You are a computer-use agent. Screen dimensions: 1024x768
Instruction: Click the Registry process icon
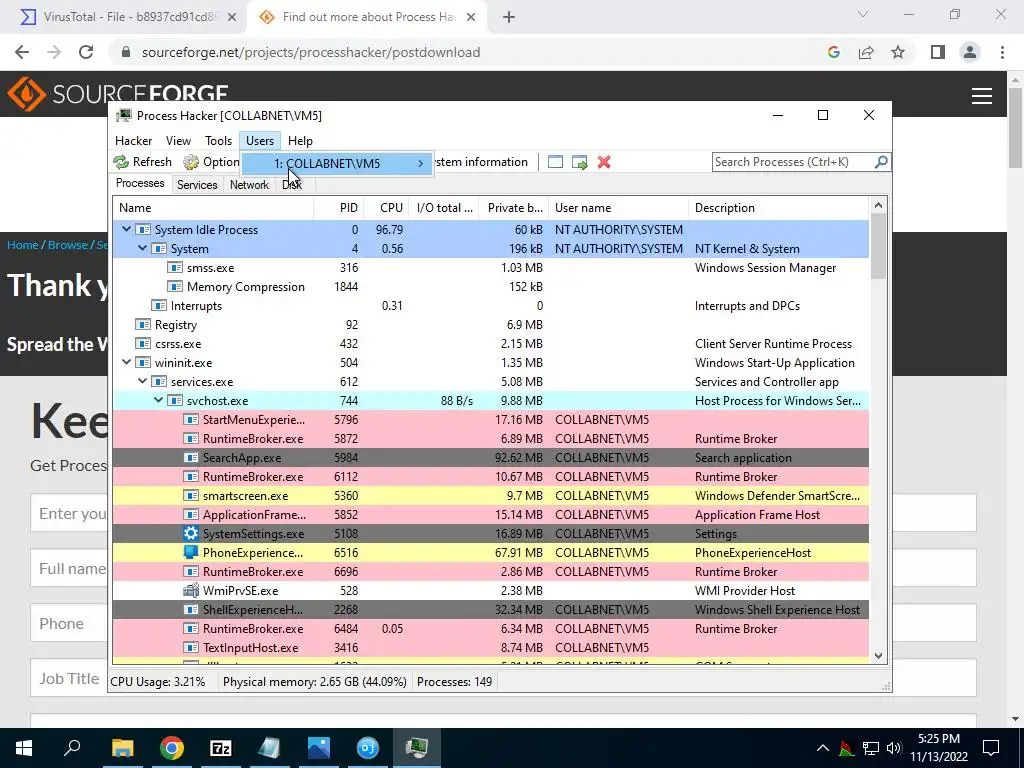tap(142, 325)
